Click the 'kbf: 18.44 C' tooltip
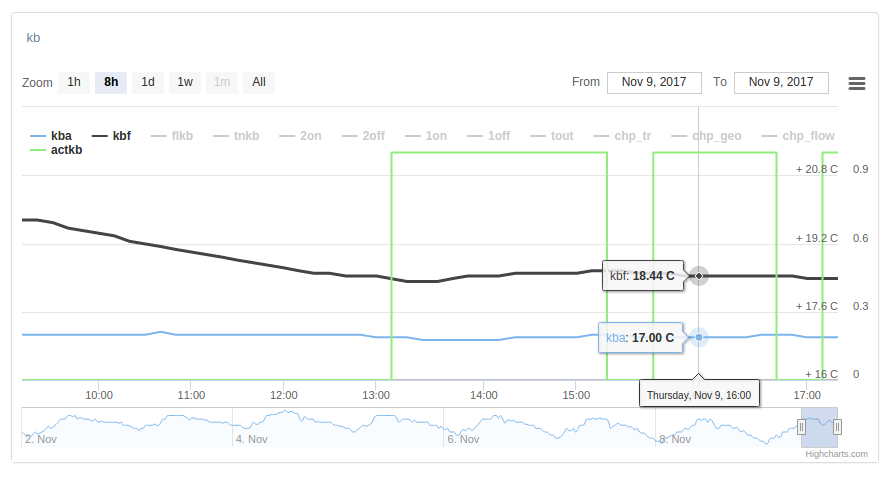890x482 pixels. pos(643,276)
